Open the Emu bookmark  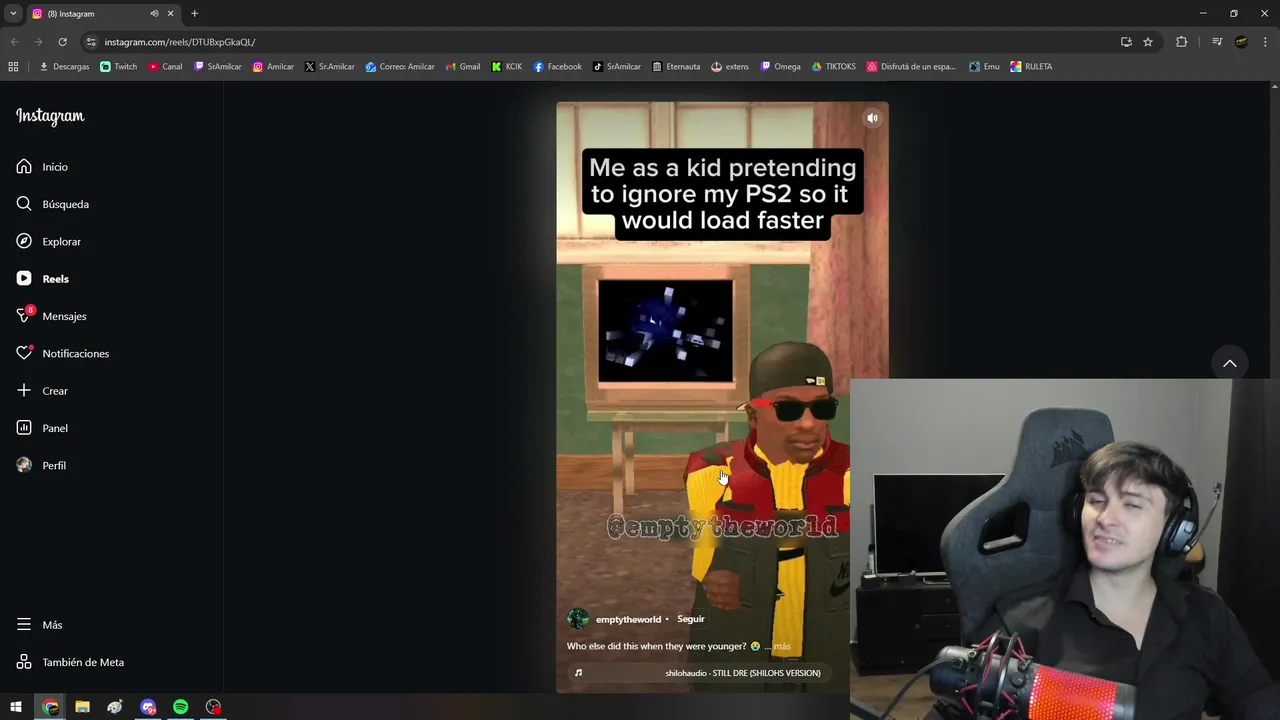point(984,67)
